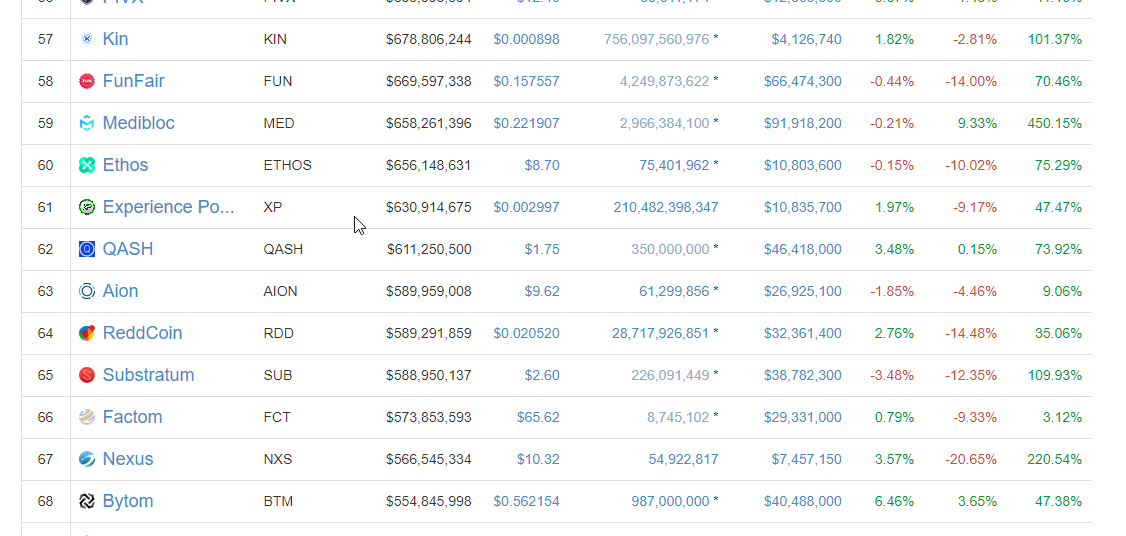Click Bytom price $0.562154
The width and height of the screenshot is (1126, 536).
click(x=526, y=502)
